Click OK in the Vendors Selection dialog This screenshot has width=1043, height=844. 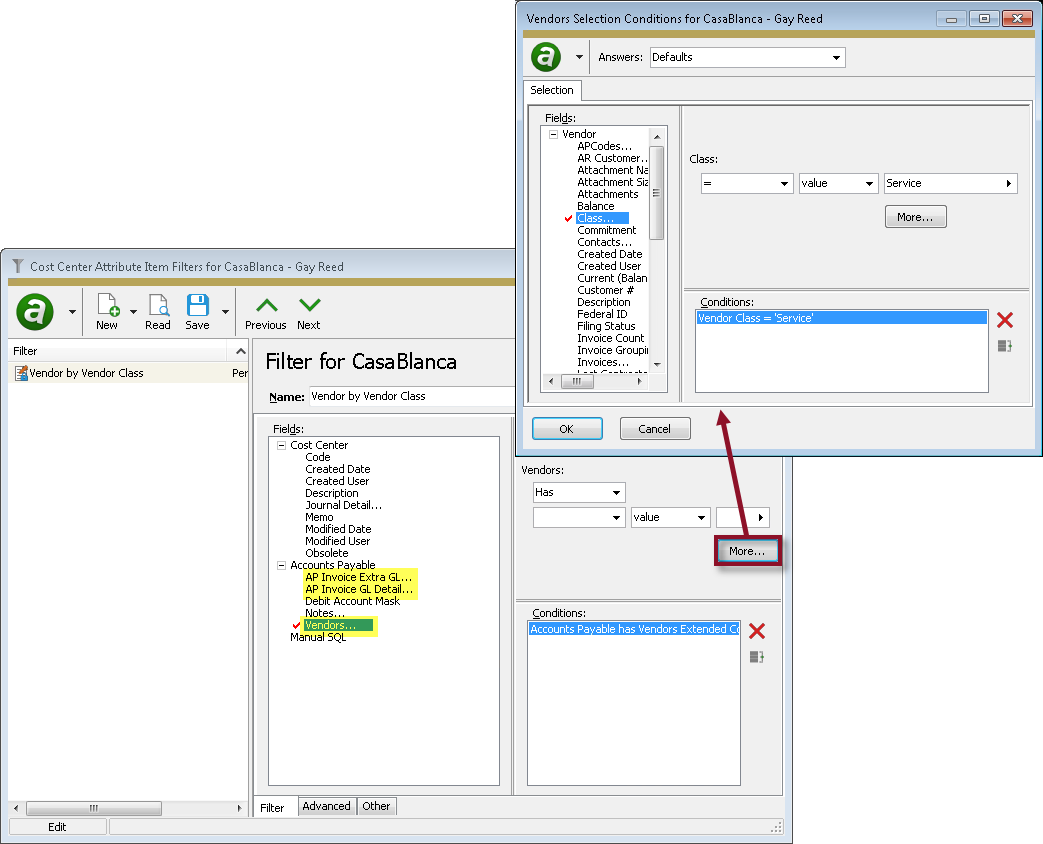click(567, 428)
